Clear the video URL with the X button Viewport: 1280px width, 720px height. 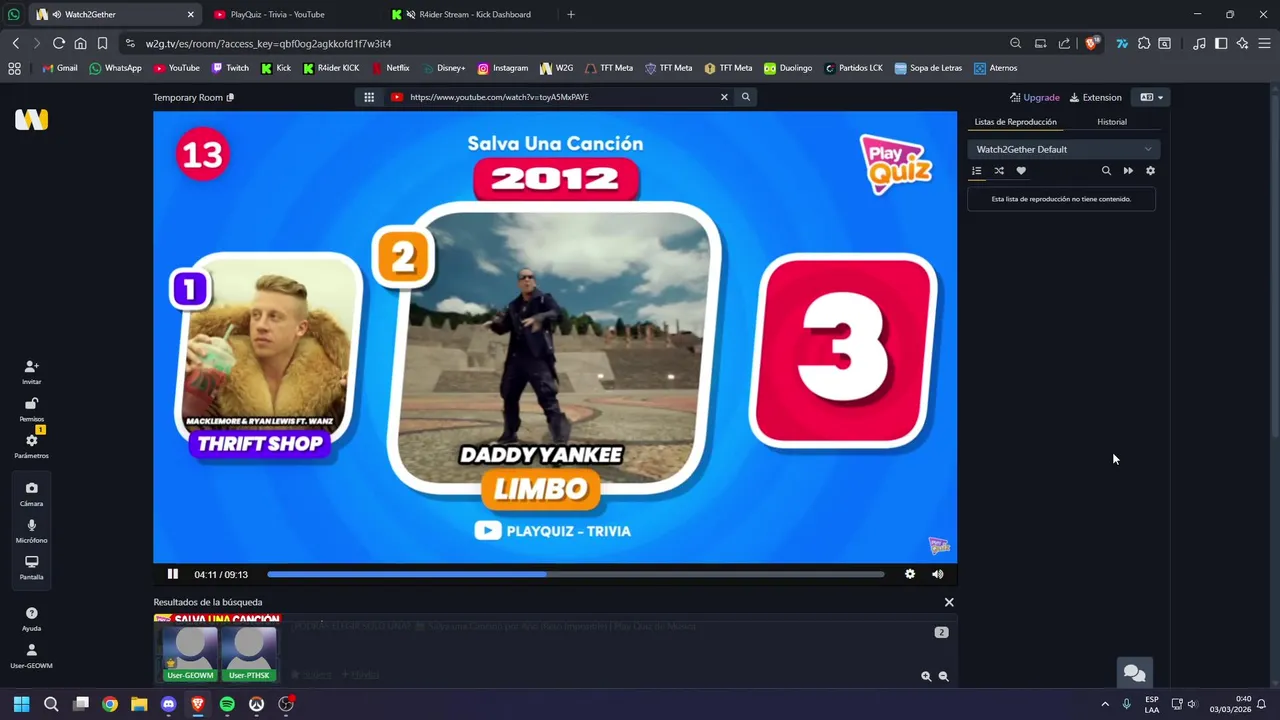point(724,97)
